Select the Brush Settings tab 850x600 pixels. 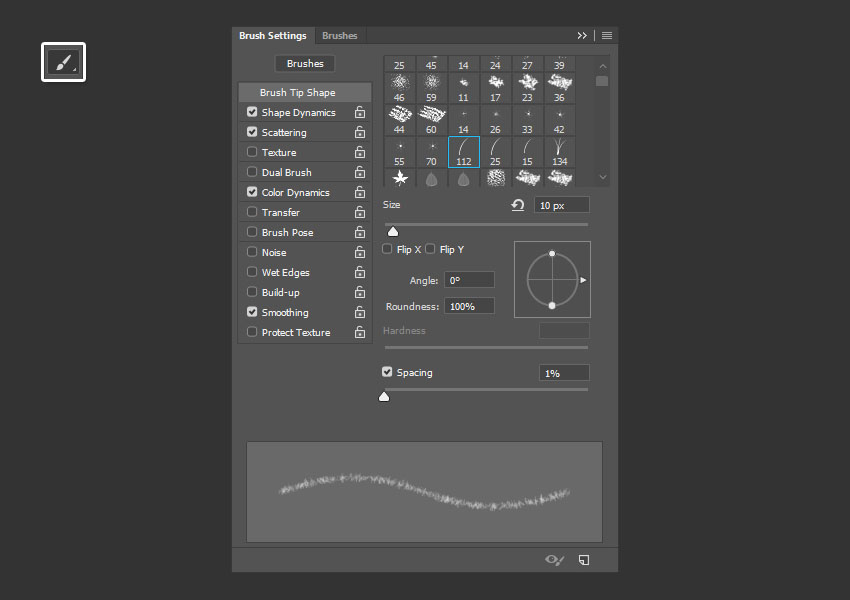pos(273,36)
